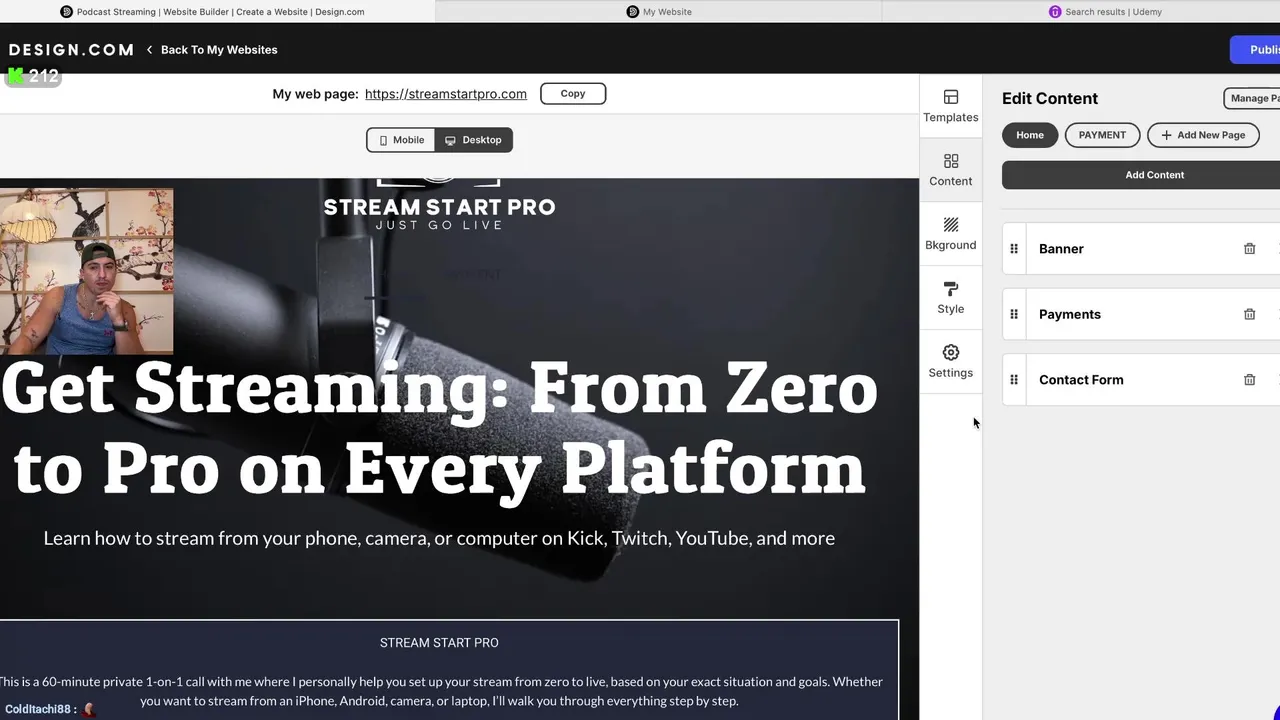Screen dimensions: 1280x720
Task: Click the STREAM START PRO logo in banner
Action: [439, 206]
